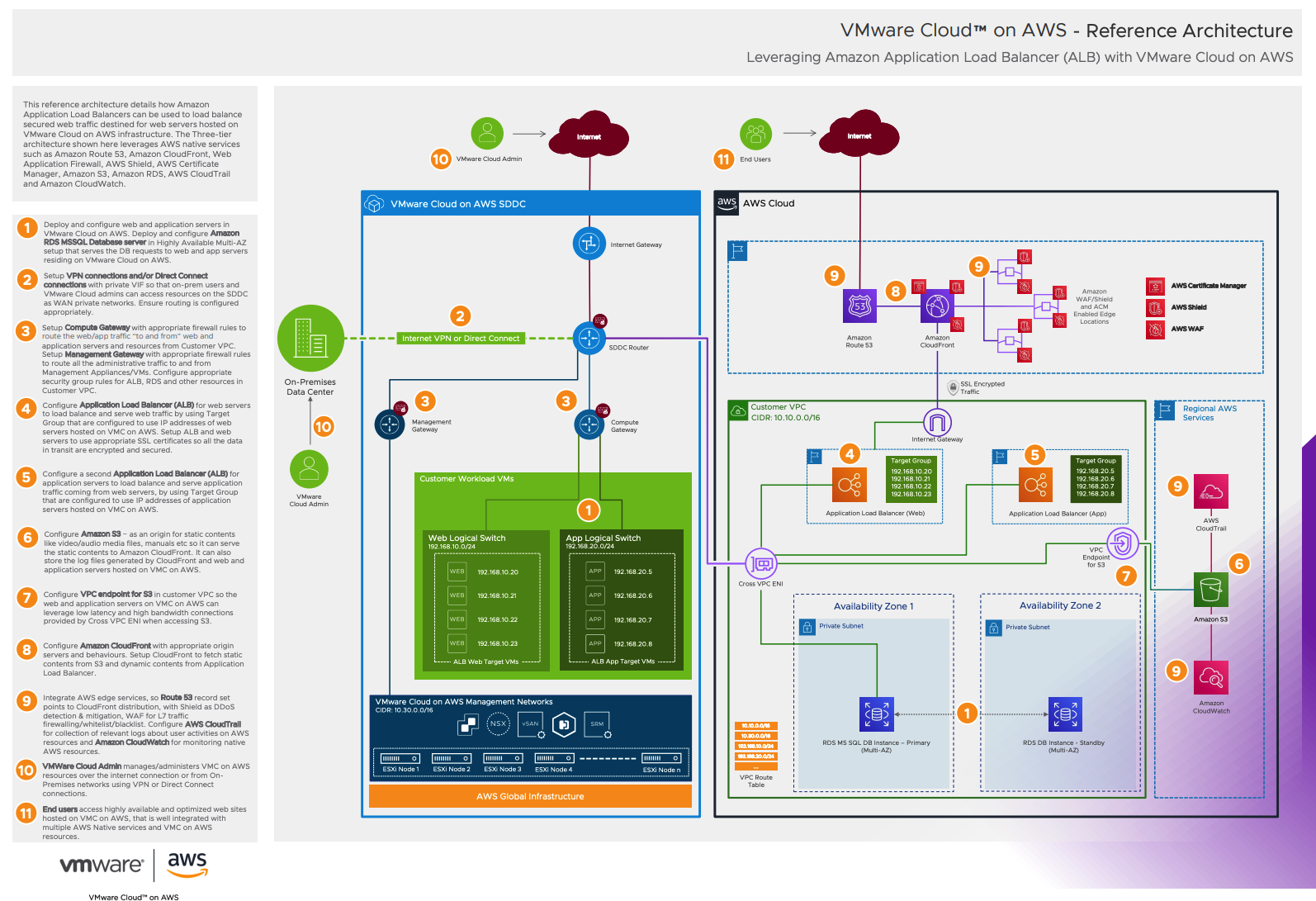Click the VMware Cloud on AWS SDDC header icon
This screenshot has height=901, width=1316.
[375, 204]
